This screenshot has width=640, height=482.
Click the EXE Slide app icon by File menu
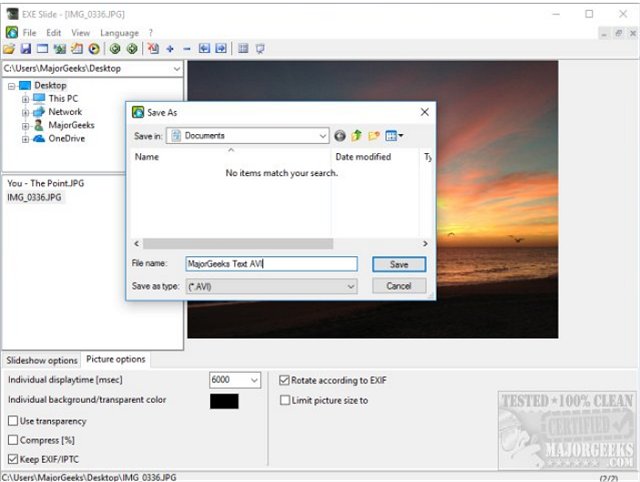click(x=12, y=32)
